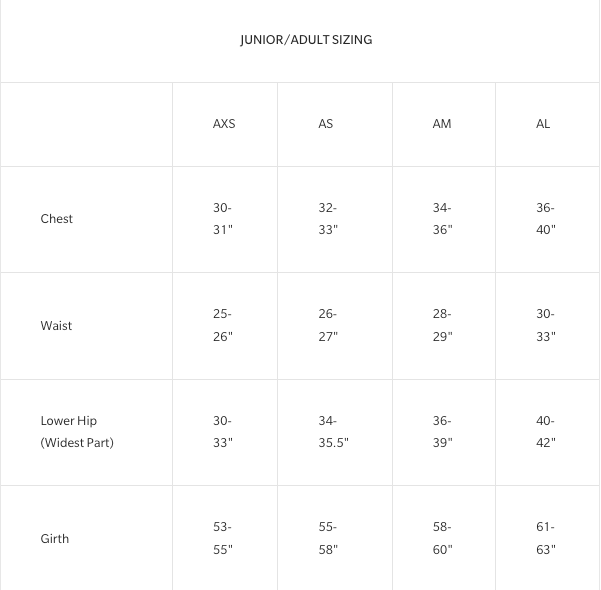Viewport: 601px width, 590px height.
Task: Select the AS lower hip value 34-35.5"
Action: point(333,432)
